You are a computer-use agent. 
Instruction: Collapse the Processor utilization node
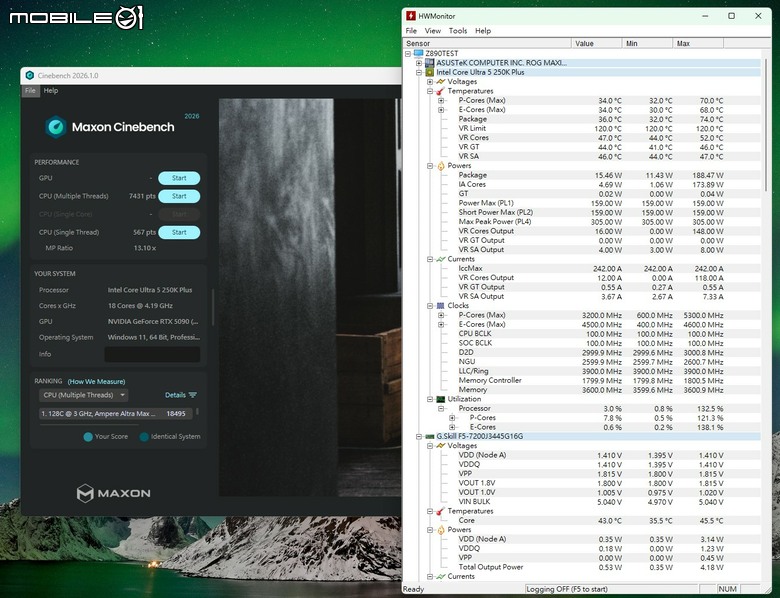441,408
